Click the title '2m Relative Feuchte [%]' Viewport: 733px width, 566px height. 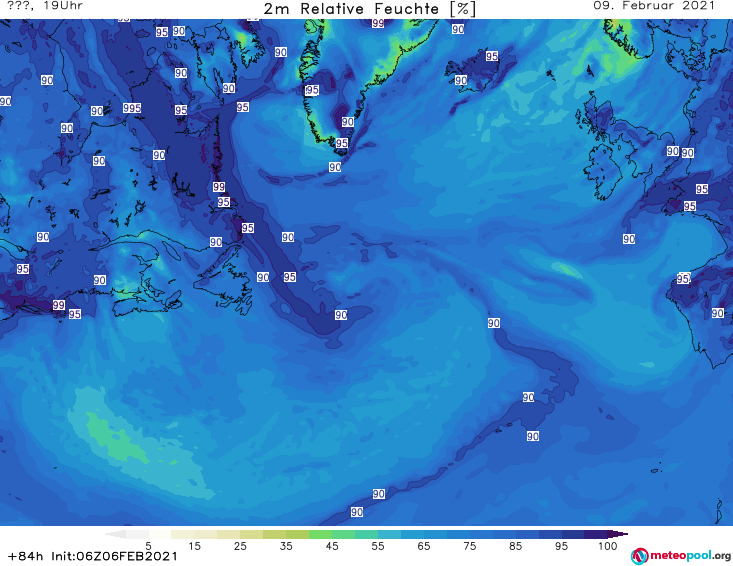369,9
